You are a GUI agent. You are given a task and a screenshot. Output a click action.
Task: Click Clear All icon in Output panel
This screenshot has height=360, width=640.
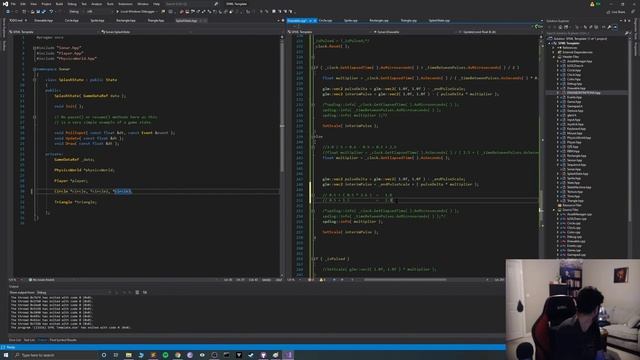(137, 292)
